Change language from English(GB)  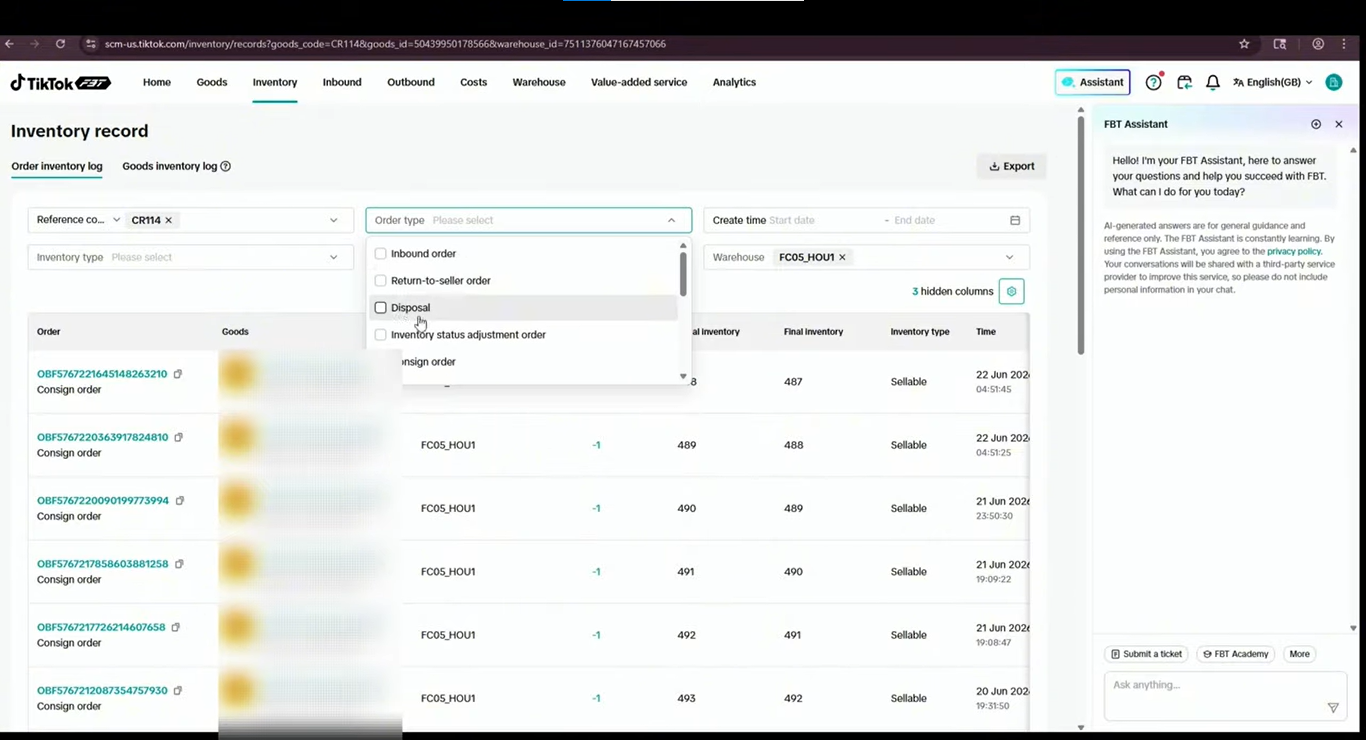click(x=1273, y=82)
